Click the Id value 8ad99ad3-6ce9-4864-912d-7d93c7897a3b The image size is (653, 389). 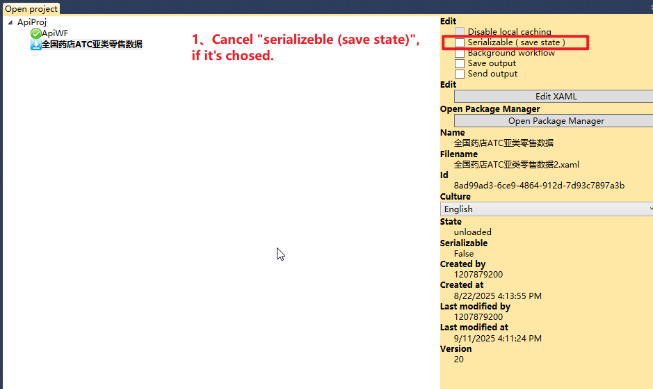point(539,185)
